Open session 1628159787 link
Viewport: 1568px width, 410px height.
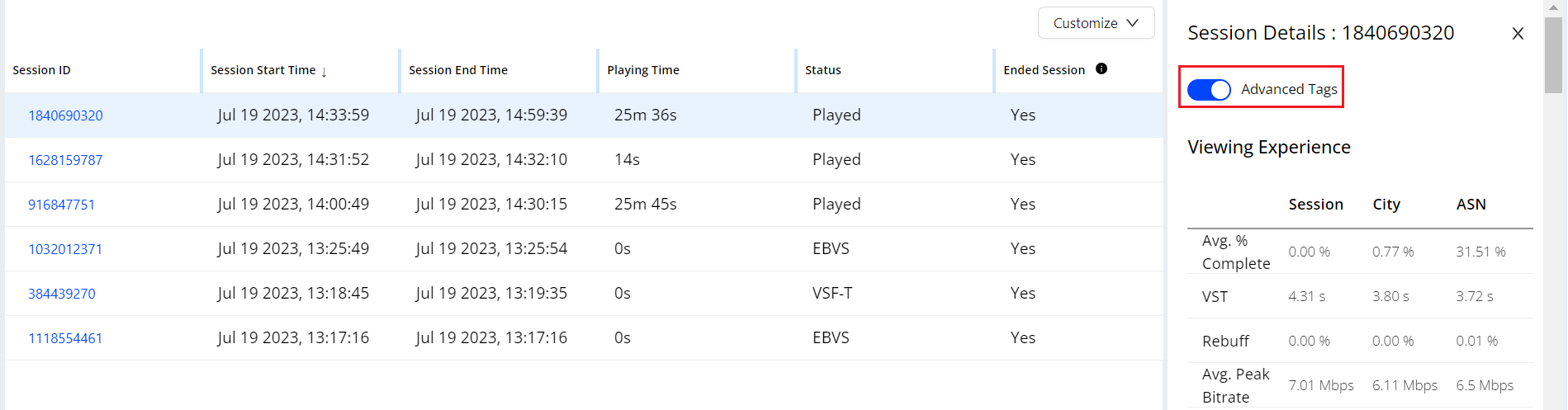[65, 160]
